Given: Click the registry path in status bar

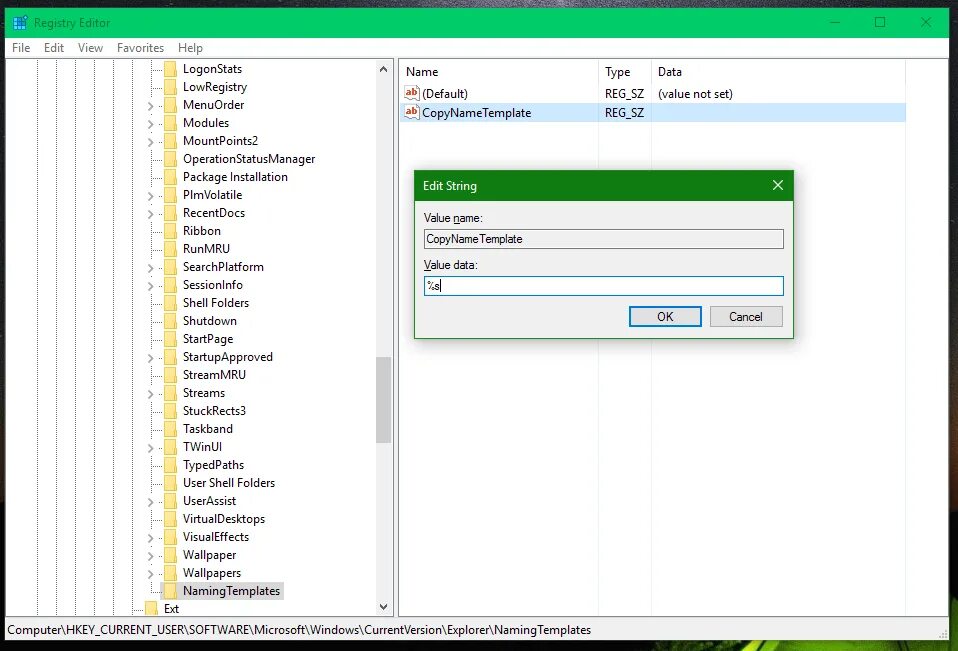Looking at the screenshot, I should 299,630.
